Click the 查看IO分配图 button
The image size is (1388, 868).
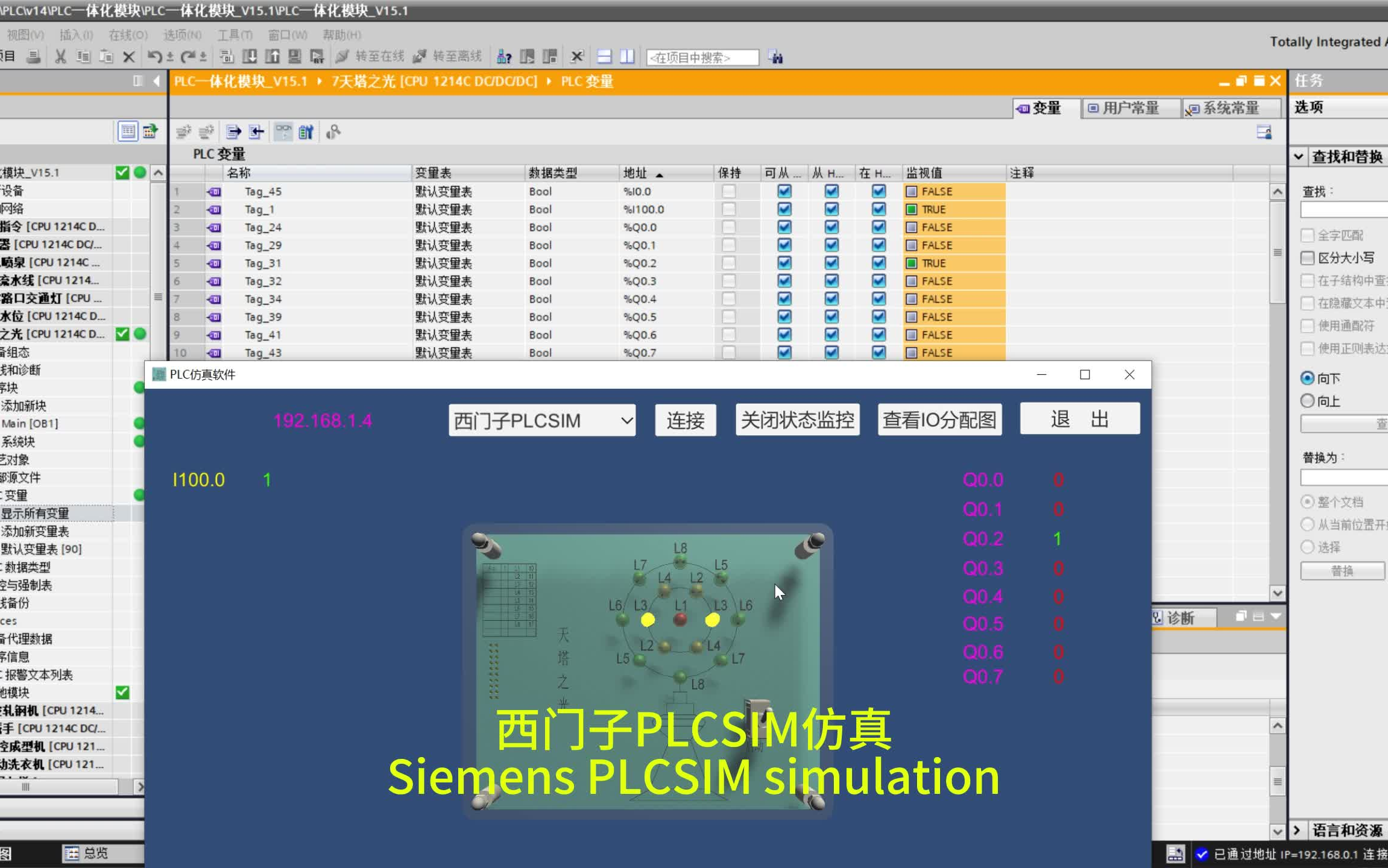(x=939, y=419)
